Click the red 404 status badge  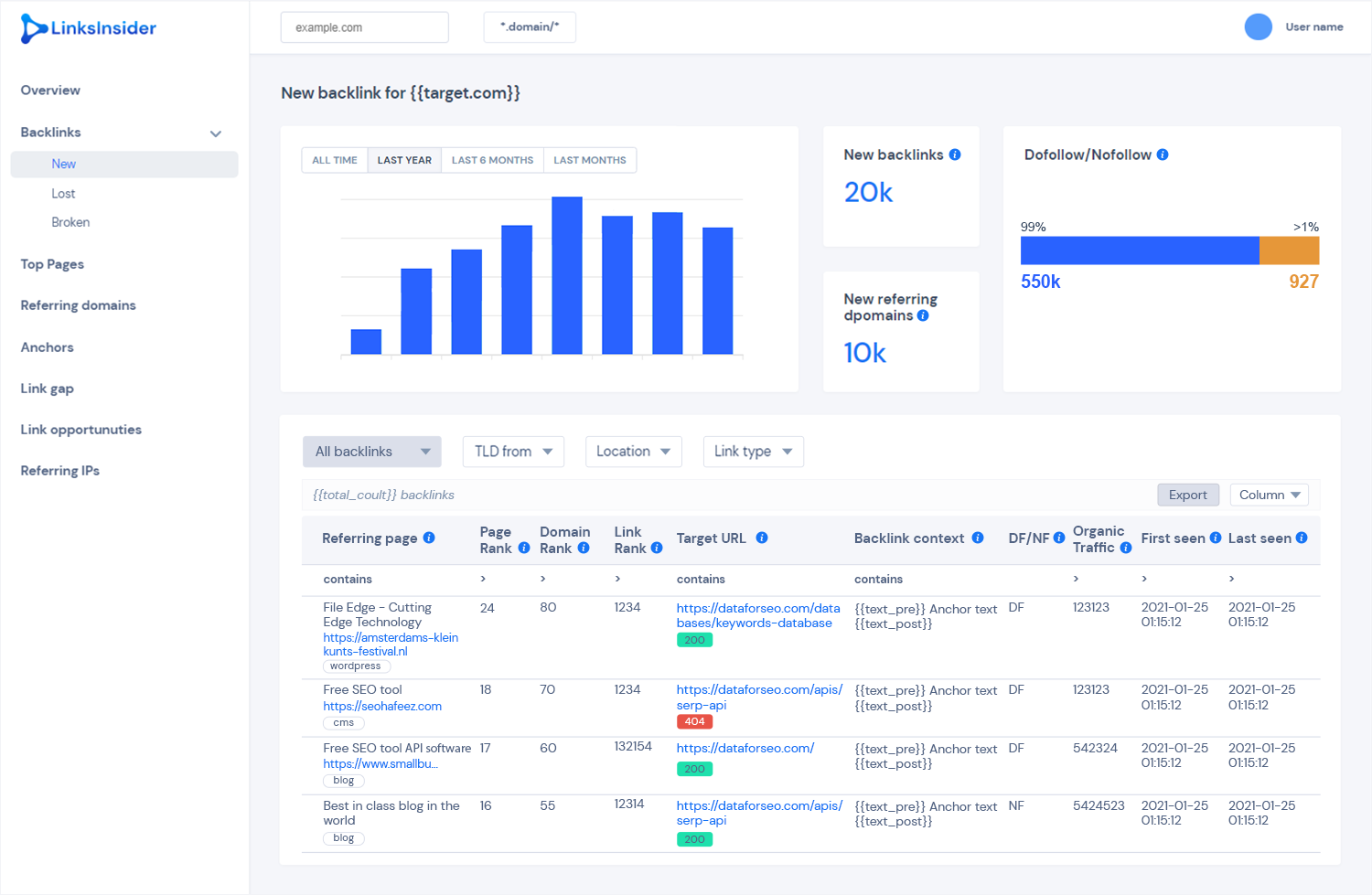point(695,722)
